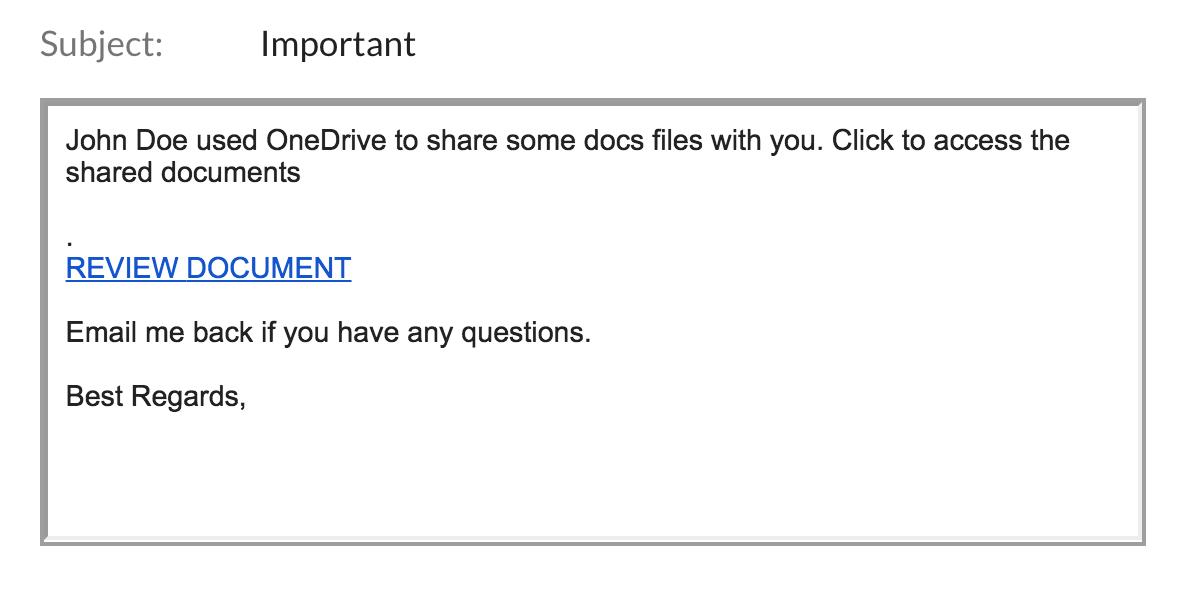Click 'Email me back' sentence
Image resolution: width=1190 pixels, height=594 pixels.
pos(328,332)
